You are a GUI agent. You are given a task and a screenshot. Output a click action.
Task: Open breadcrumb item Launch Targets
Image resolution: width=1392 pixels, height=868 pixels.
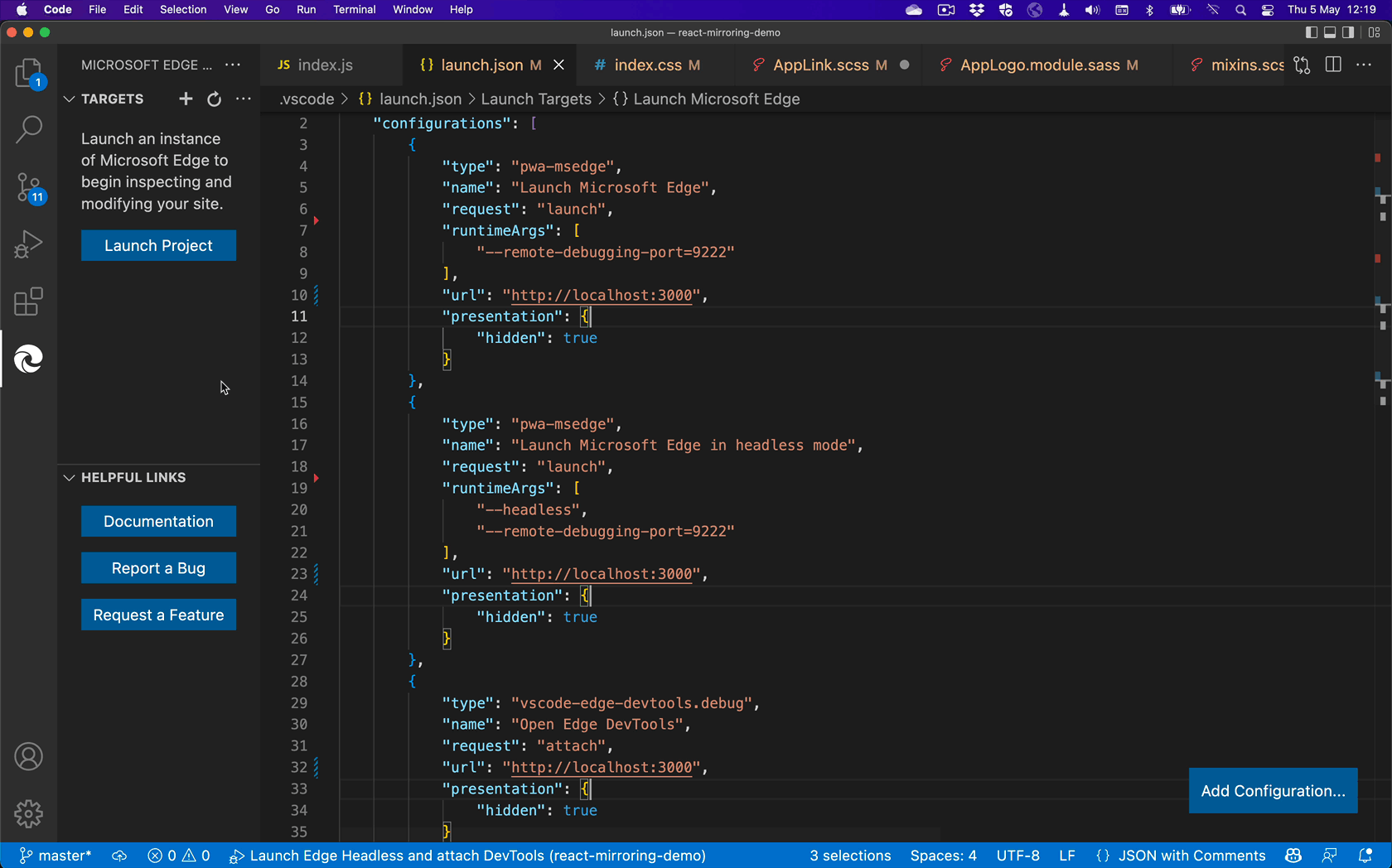point(536,99)
